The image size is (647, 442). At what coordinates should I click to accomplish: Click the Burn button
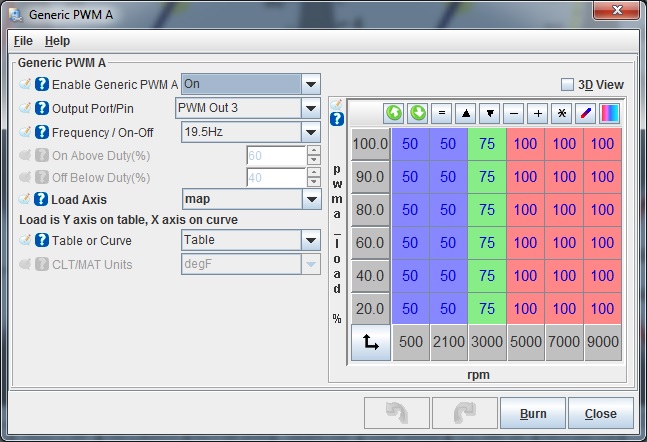pos(533,413)
